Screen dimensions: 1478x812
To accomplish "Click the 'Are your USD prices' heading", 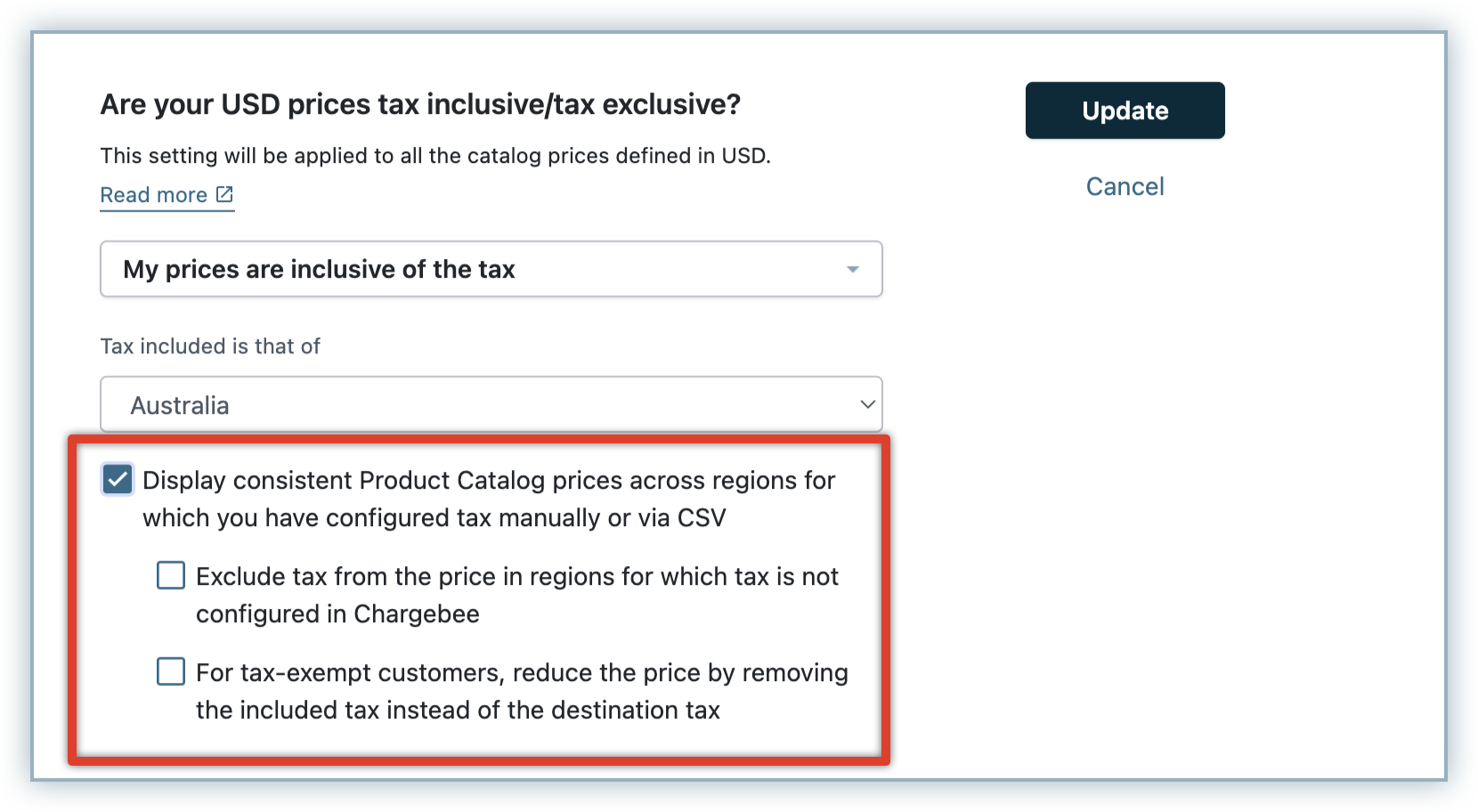I will click(420, 105).
